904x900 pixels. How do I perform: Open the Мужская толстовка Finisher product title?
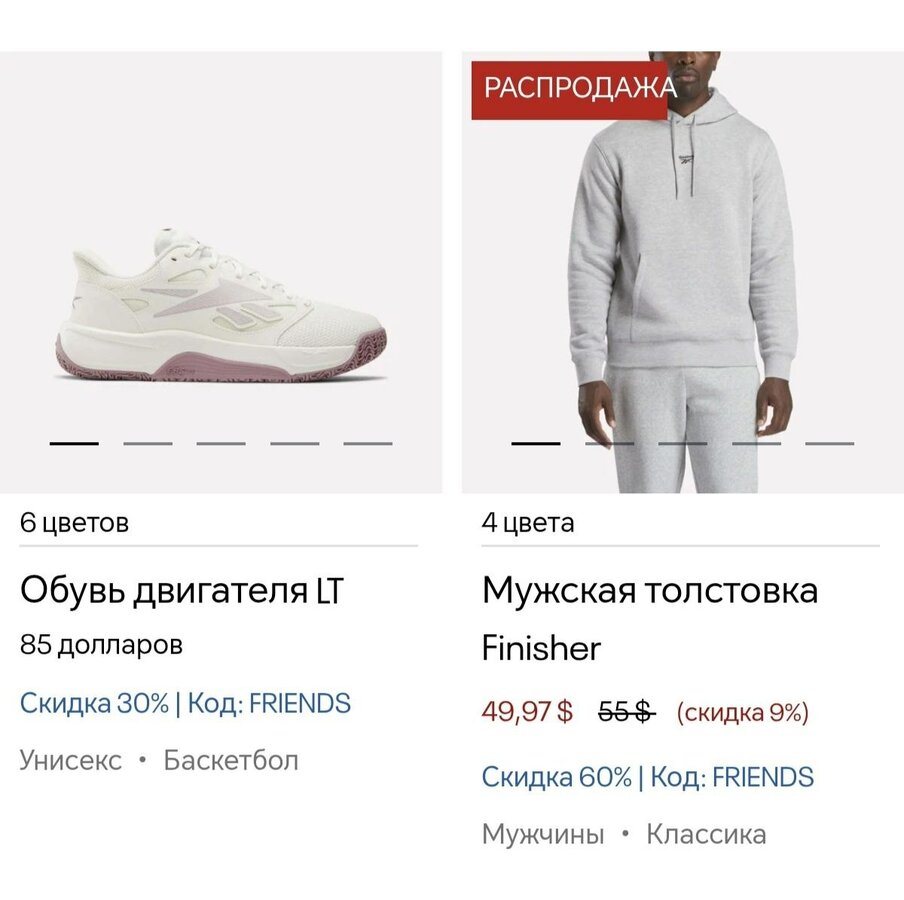click(x=650, y=619)
